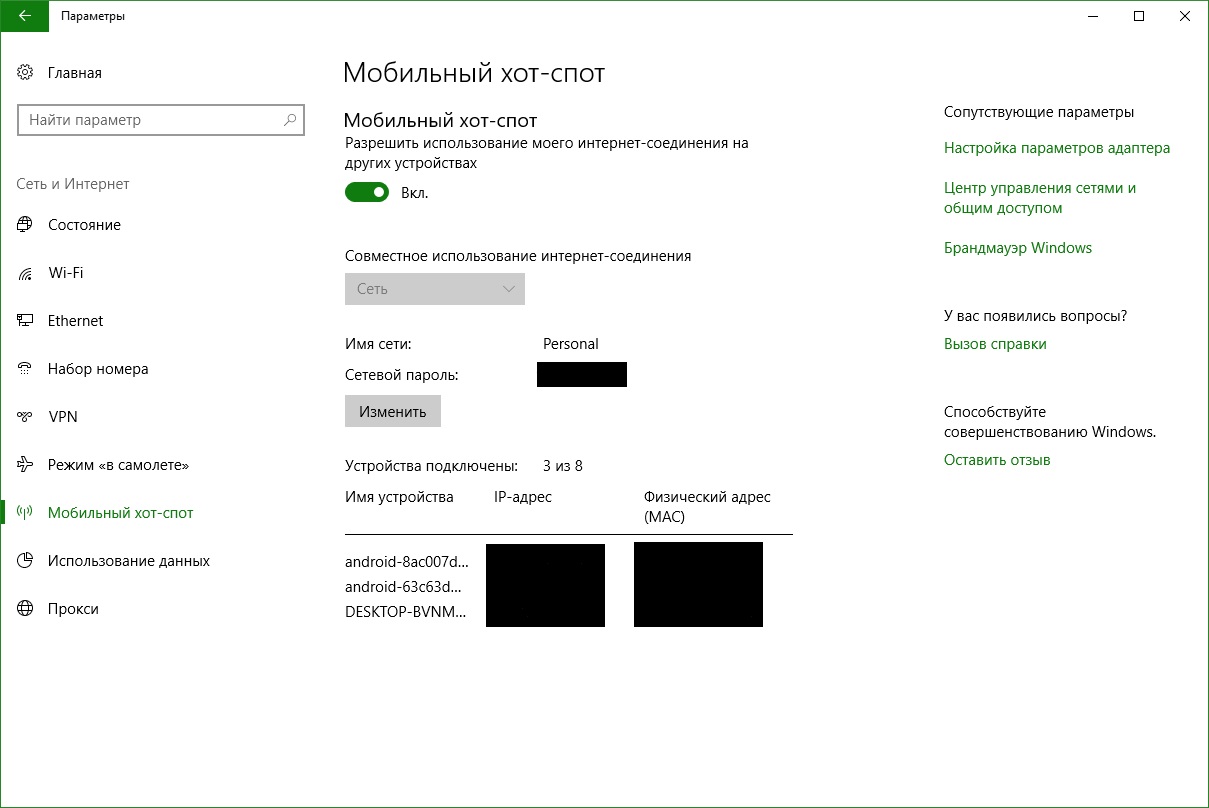Select Mobile hotspot in sidebar
The image size is (1209, 808).
tap(120, 513)
